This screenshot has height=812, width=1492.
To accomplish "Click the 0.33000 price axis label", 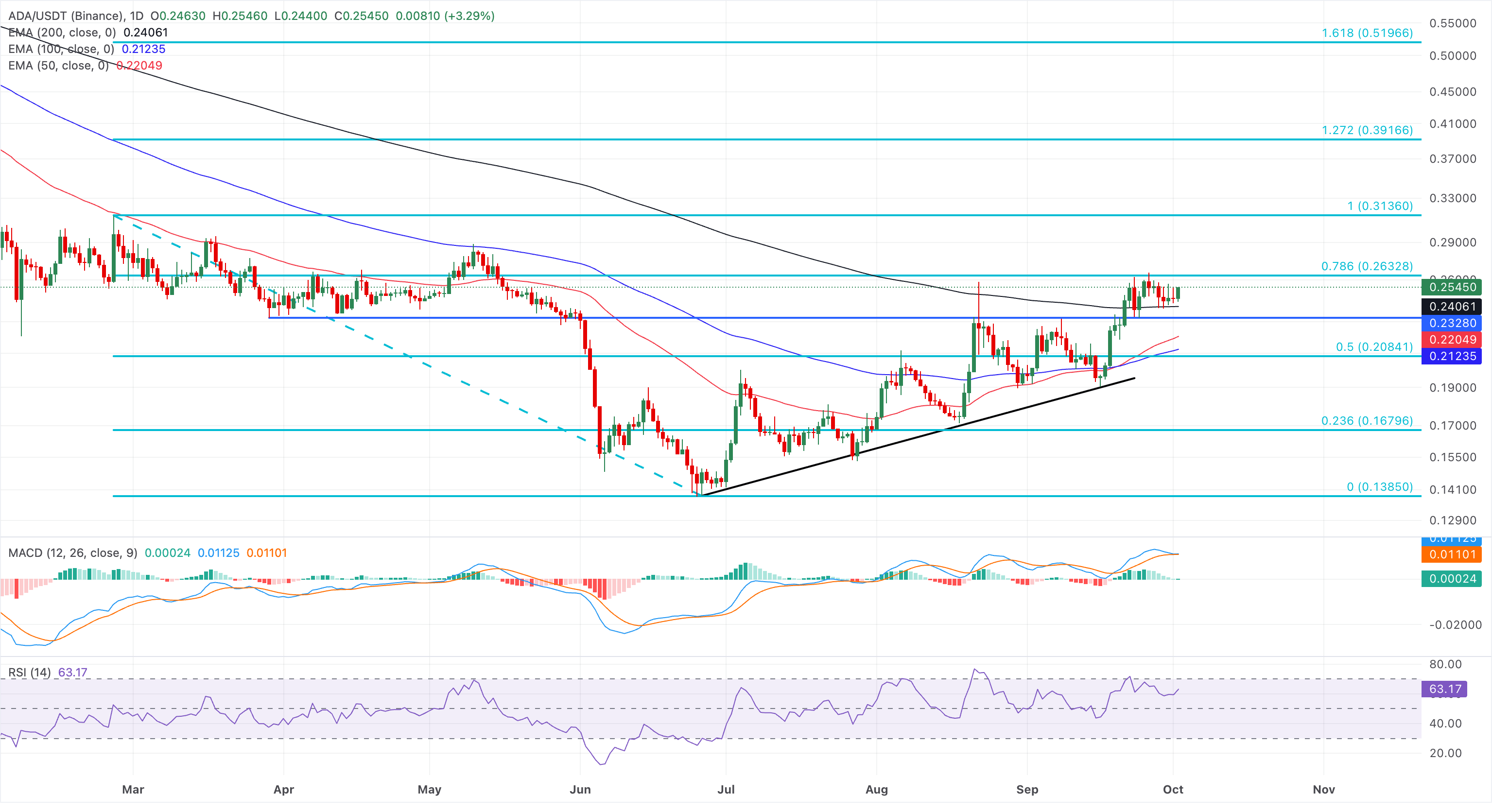I will 1453,198.
